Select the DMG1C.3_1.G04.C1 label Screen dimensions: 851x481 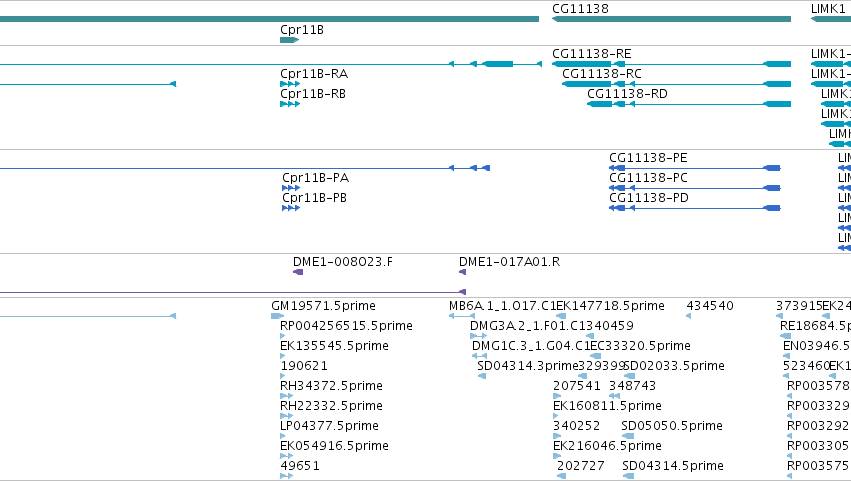(x=531, y=346)
